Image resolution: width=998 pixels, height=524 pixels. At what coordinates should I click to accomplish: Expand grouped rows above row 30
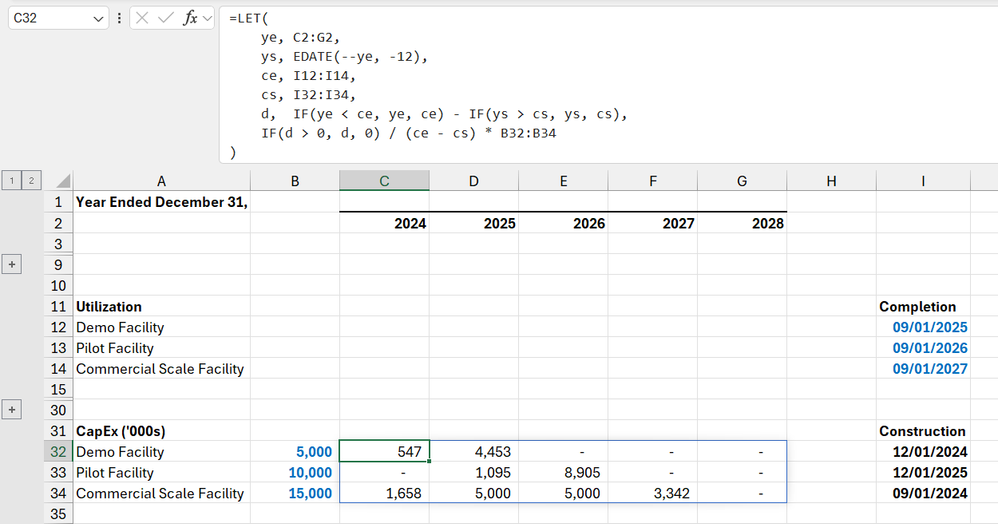tap(11, 409)
